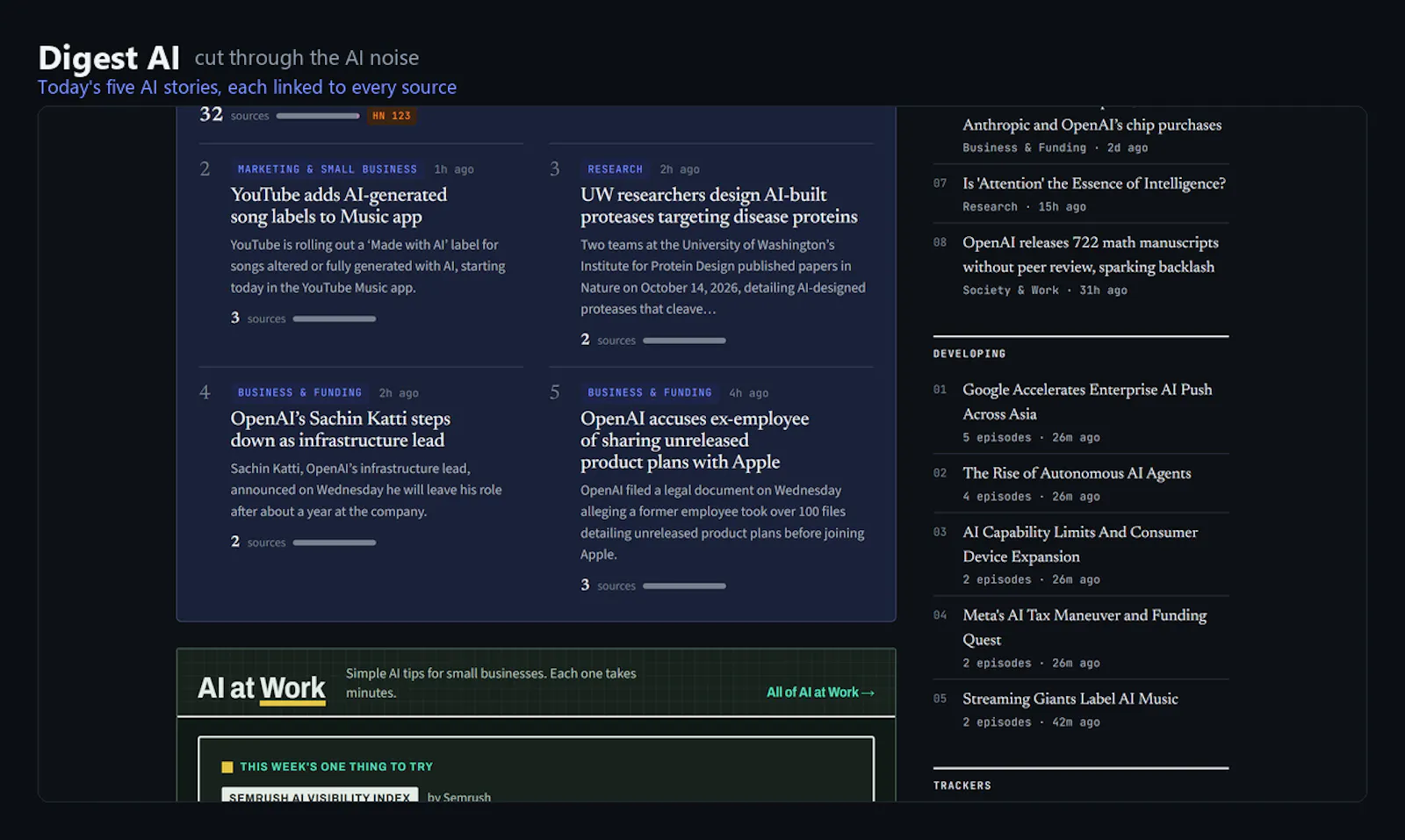1405x840 pixels.
Task: Click the 'by Semrush' attribution
Action: [459, 797]
